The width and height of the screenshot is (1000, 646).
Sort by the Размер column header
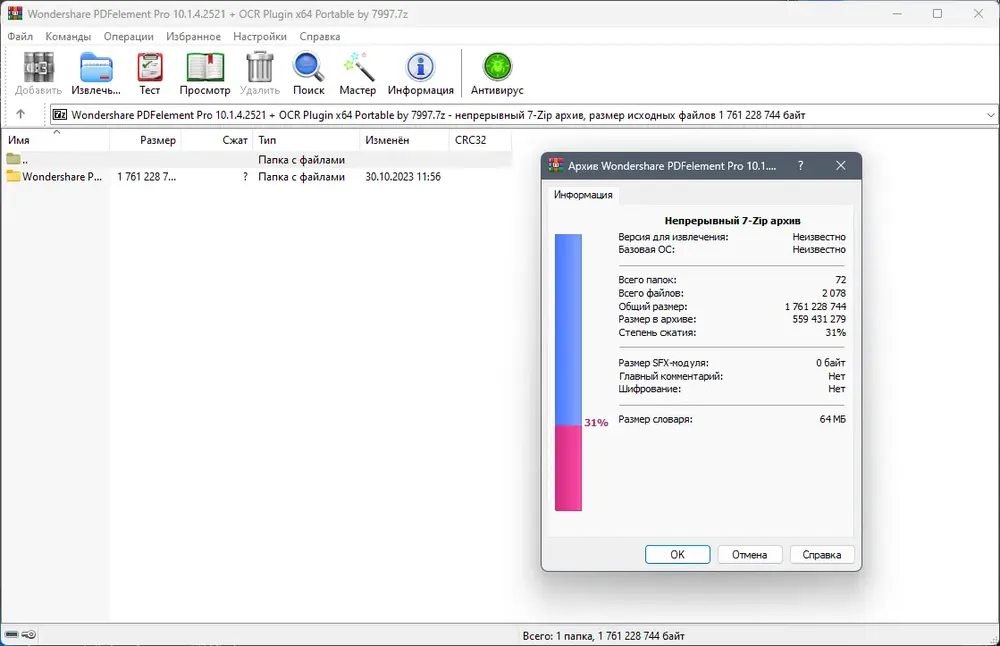pyautogui.click(x=145, y=140)
